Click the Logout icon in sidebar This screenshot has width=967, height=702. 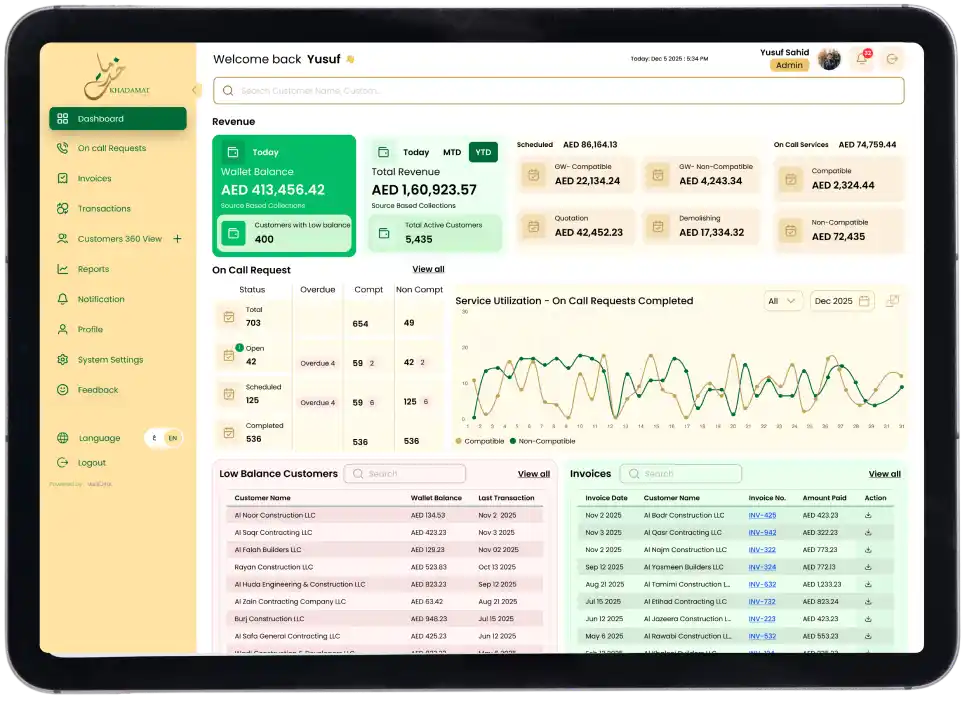tap(62, 463)
